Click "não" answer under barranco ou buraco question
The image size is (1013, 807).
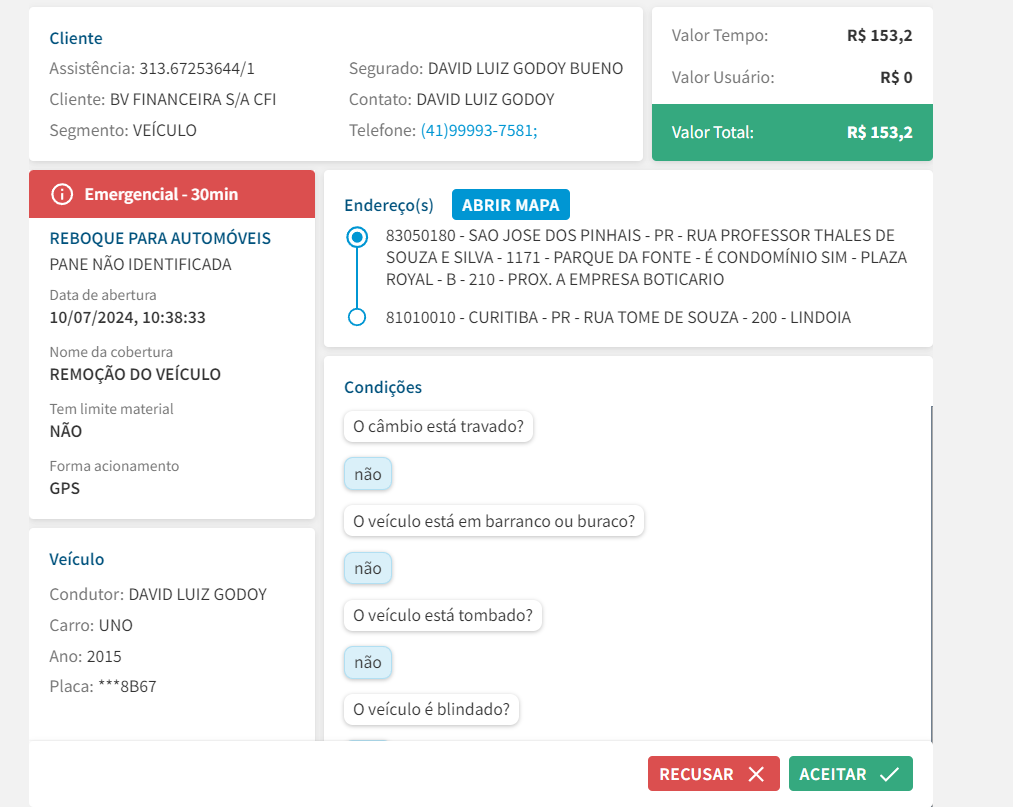pyautogui.click(x=368, y=568)
